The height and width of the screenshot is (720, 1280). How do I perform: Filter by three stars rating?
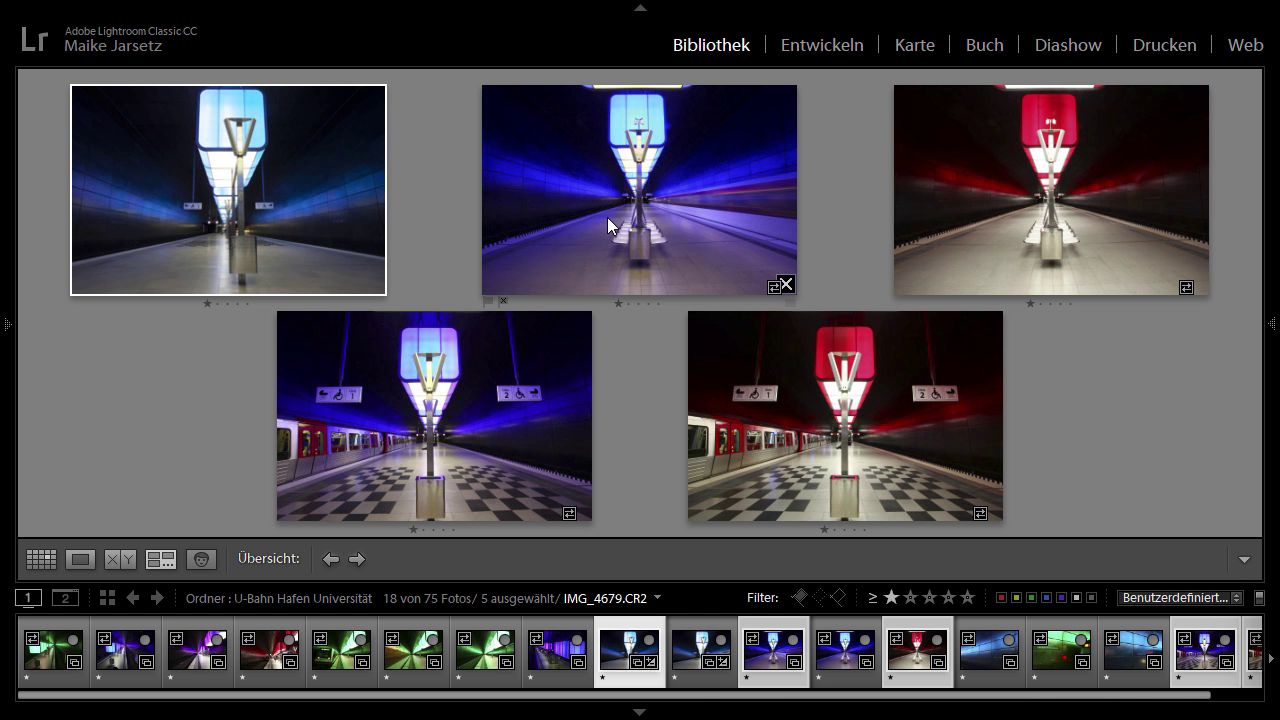(929, 597)
